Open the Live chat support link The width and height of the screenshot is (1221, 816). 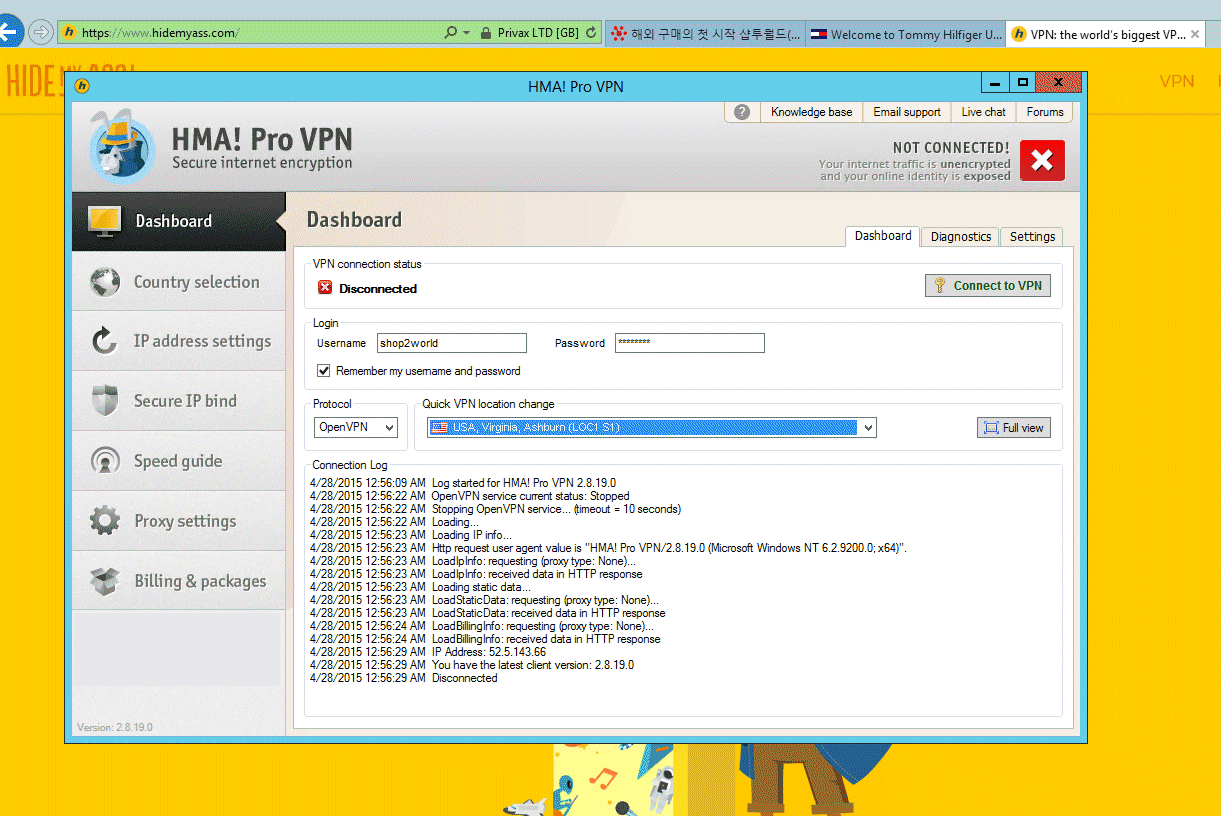983,112
